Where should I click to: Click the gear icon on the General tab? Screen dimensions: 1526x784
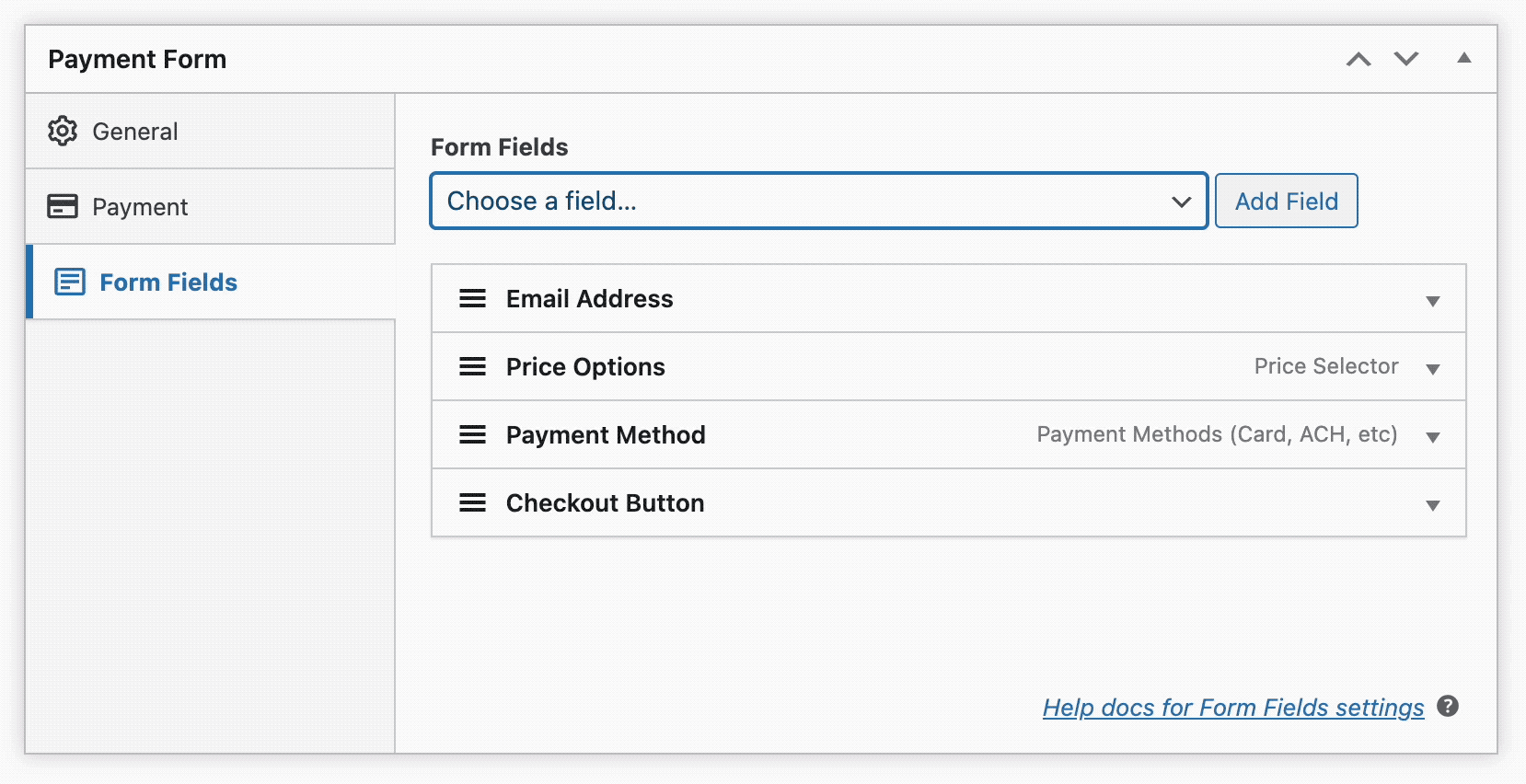point(62,131)
